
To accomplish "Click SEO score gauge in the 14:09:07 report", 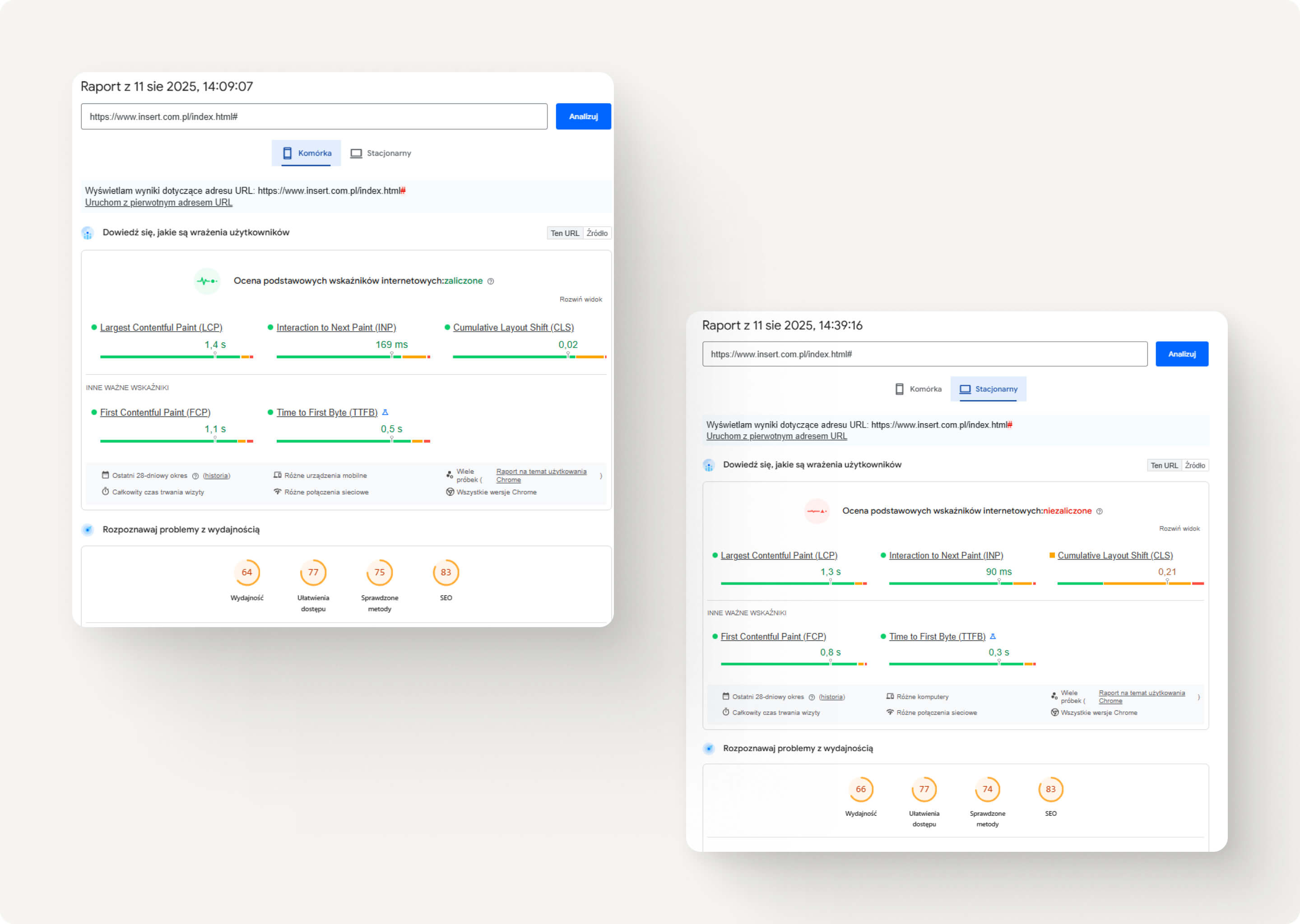I will 446,573.
